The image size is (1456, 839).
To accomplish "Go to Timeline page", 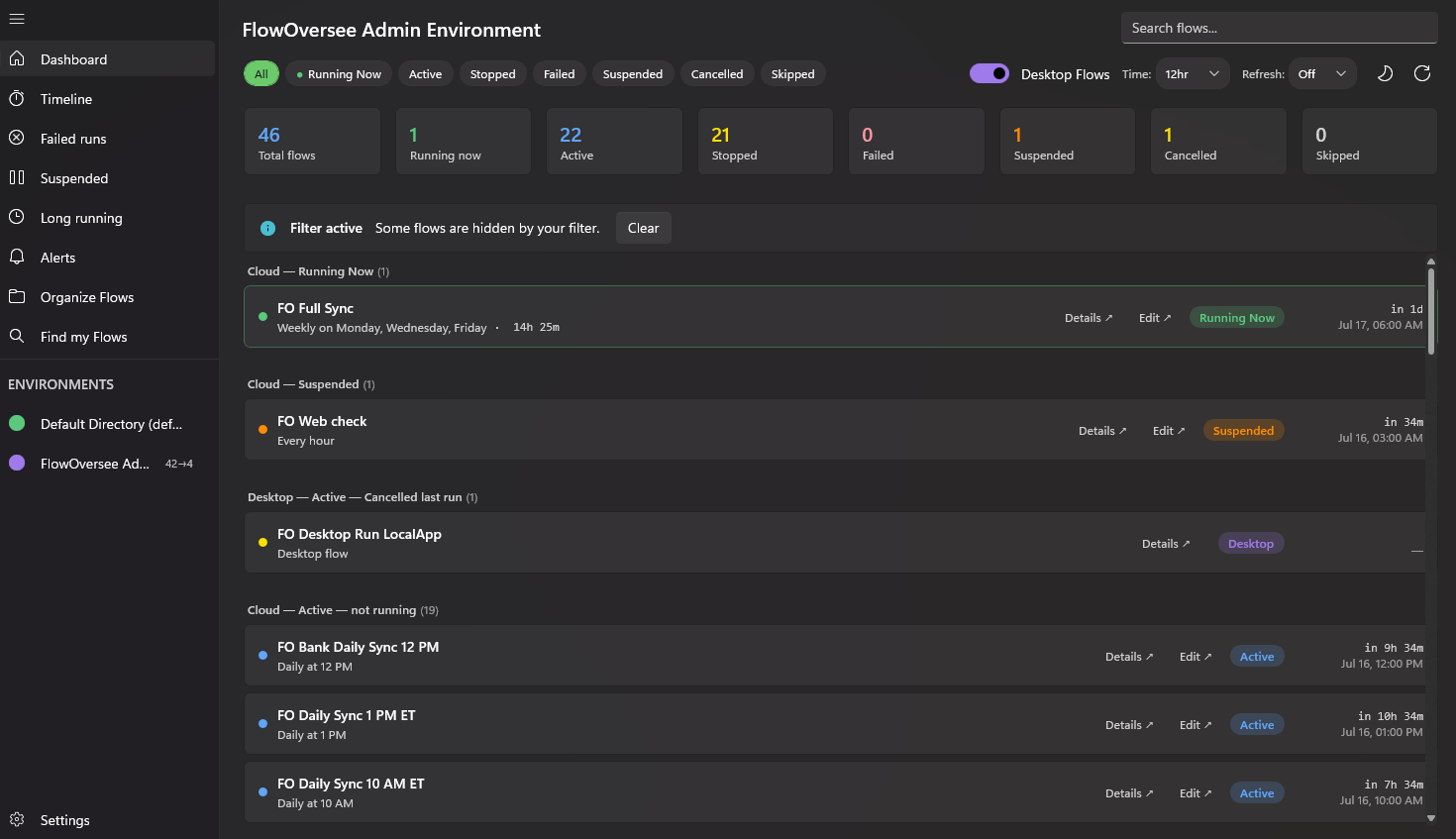I will coord(107,99).
